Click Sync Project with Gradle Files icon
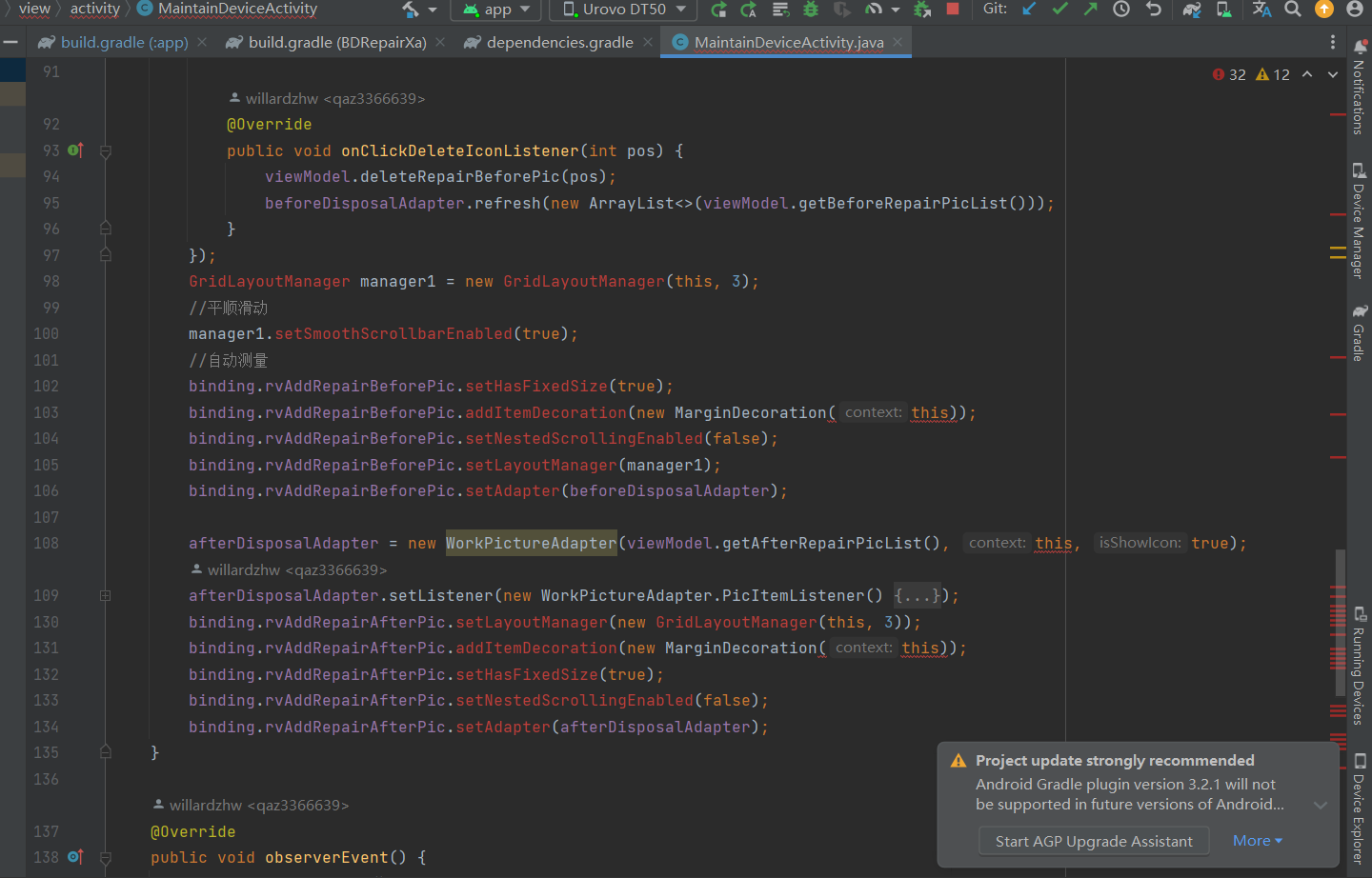 pos(1192,10)
